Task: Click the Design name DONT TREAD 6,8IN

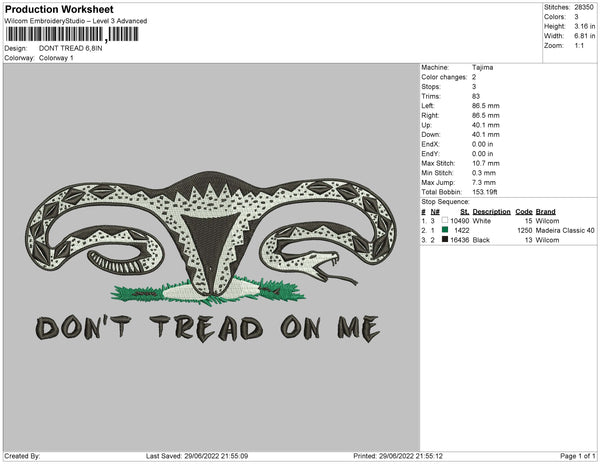Action: click(x=72, y=48)
